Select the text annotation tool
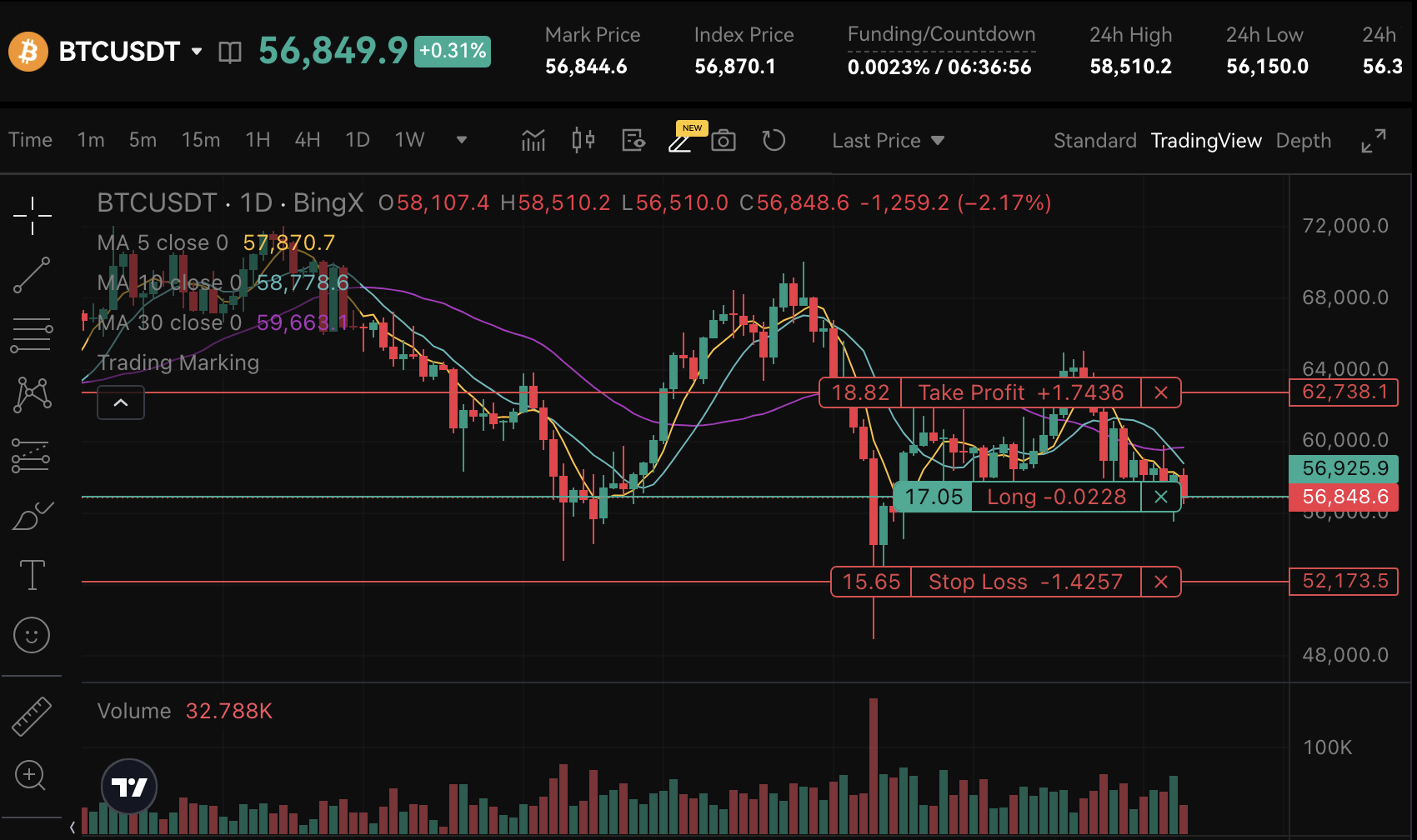This screenshot has width=1417, height=840. click(x=32, y=575)
